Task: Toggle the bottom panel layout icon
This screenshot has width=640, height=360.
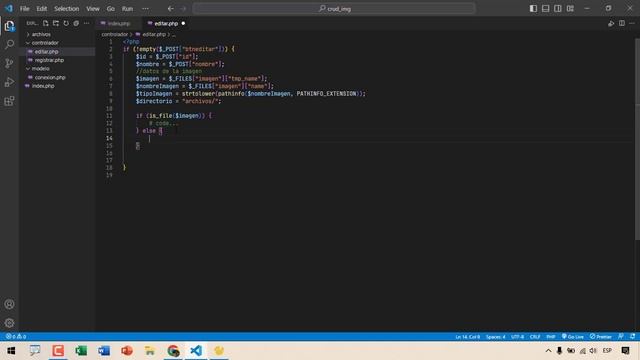Action: (545, 9)
